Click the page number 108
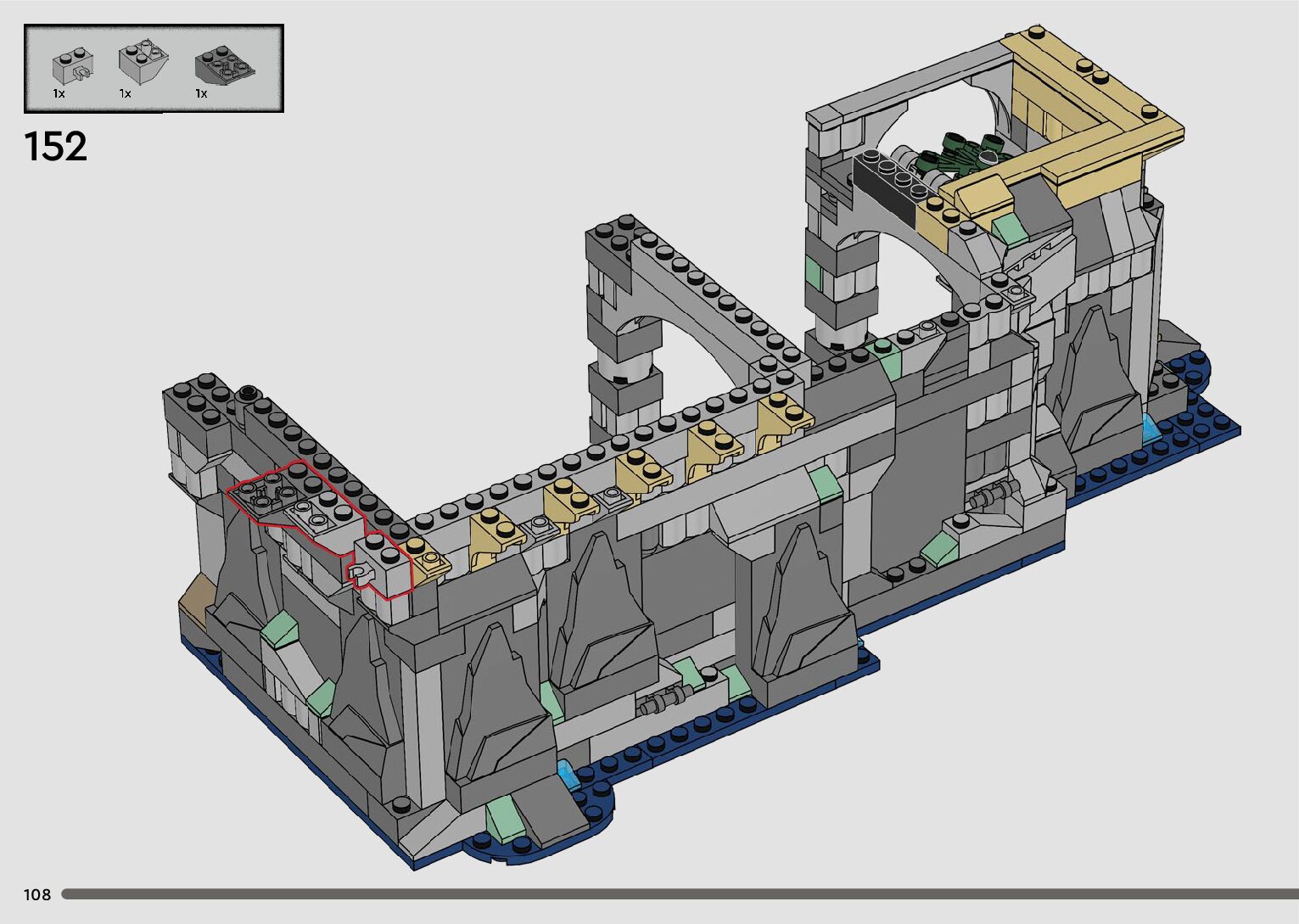This screenshot has height=924, width=1299. pyautogui.click(x=37, y=894)
